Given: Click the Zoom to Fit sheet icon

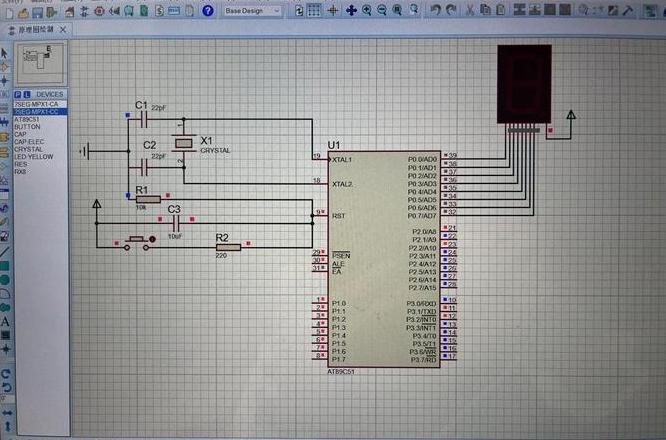Looking at the screenshot, I should 397,10.
